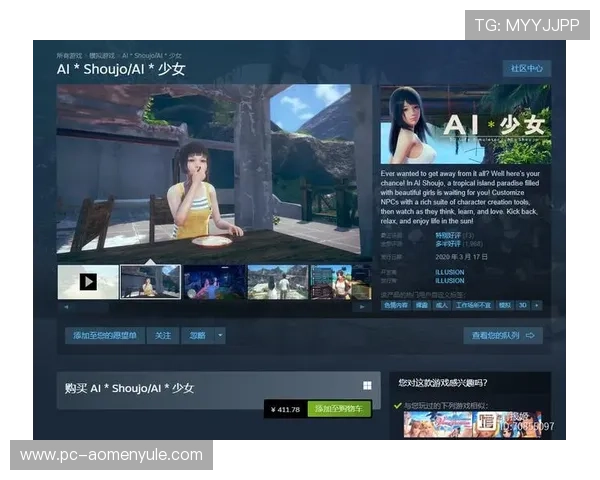The width and height of the screenshot is (600, 480).
Task: Play the video thumbnail in the media strip
Action: [x=88, y=282]
